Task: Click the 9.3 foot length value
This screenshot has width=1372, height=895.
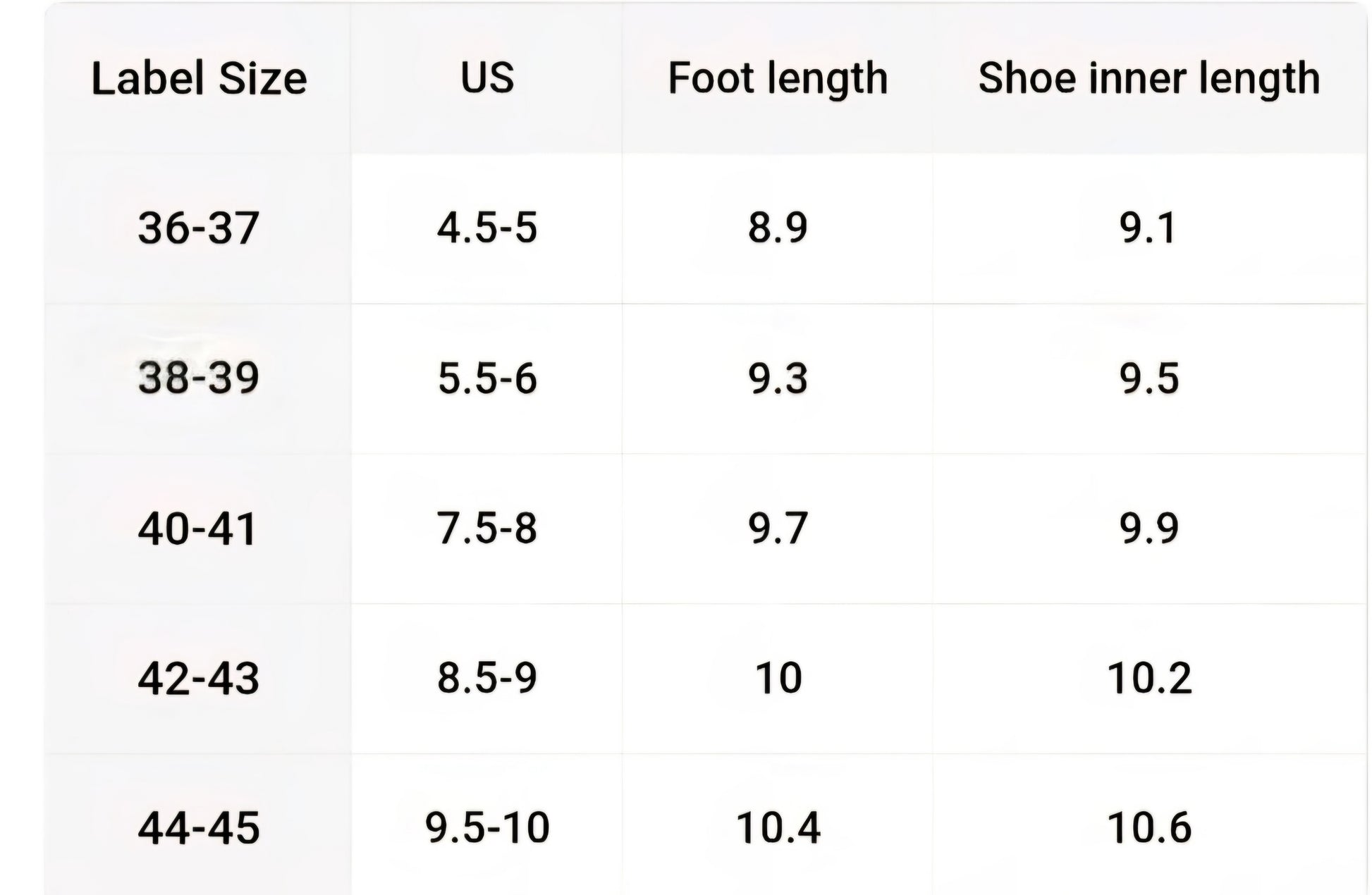Action: click(x=778, y=378)
